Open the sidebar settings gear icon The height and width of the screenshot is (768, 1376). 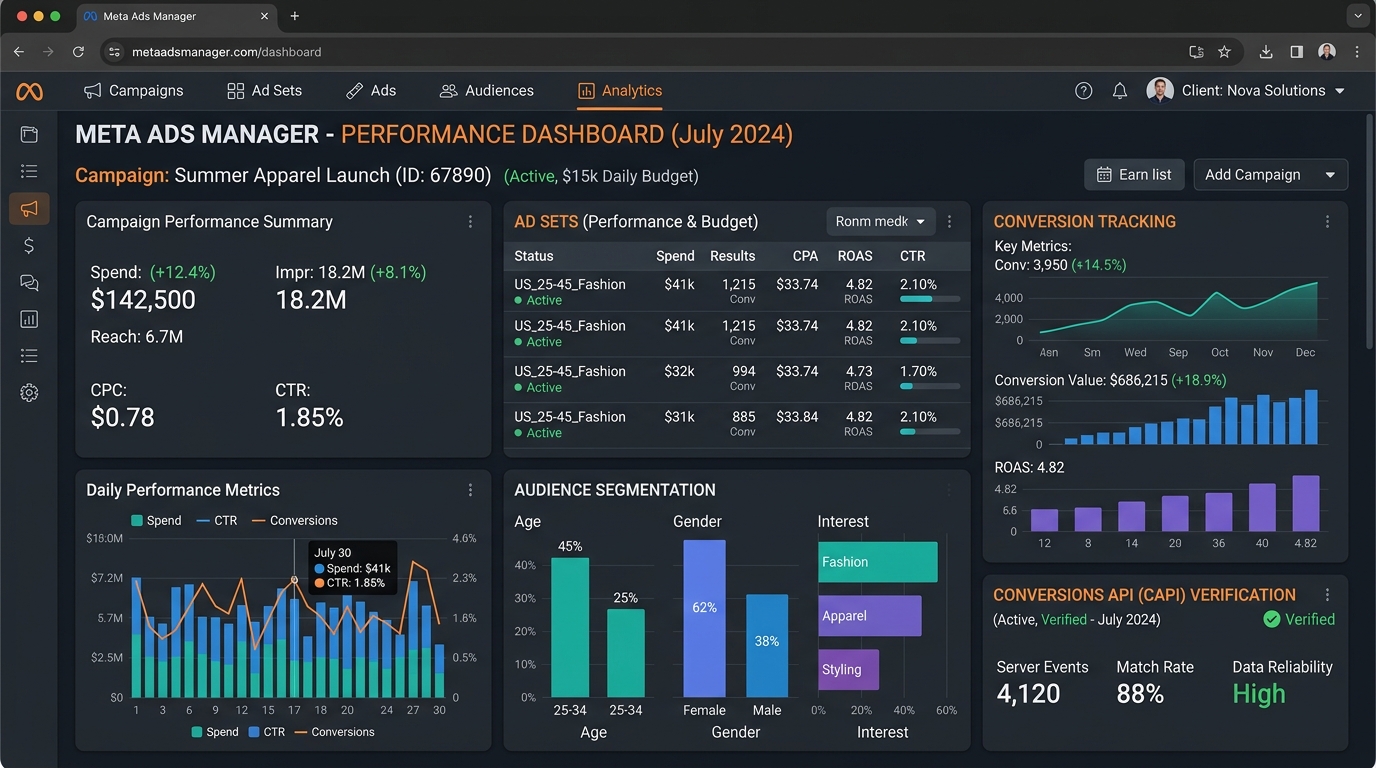click(x=29, y=393)
